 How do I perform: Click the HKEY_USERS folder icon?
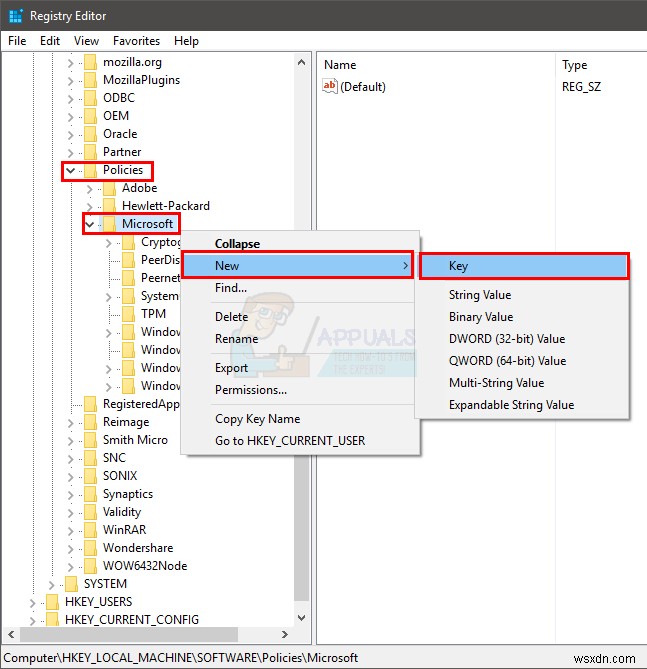(x=52, y=602)
